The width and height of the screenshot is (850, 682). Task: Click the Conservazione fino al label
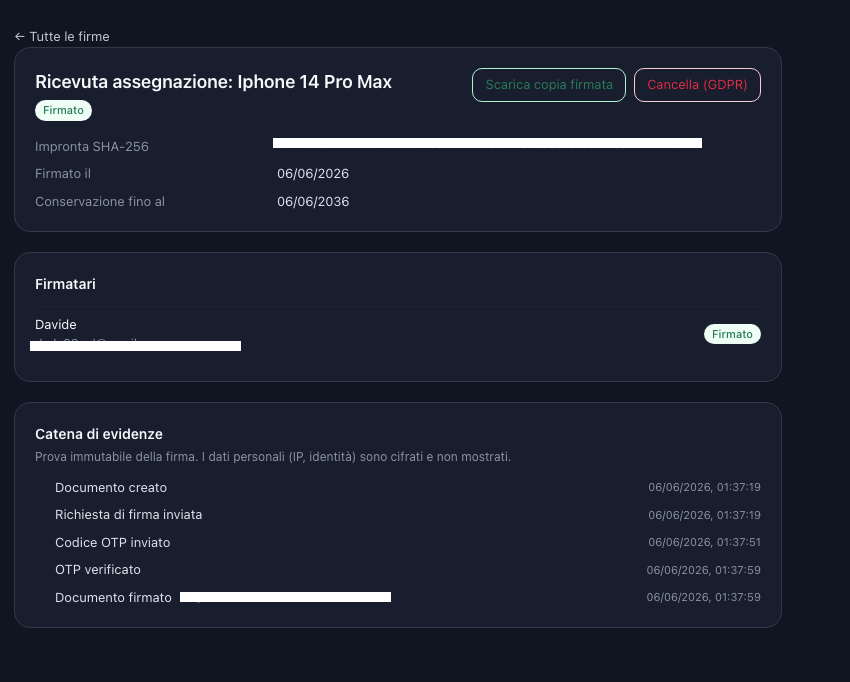(x=100, y=202)
